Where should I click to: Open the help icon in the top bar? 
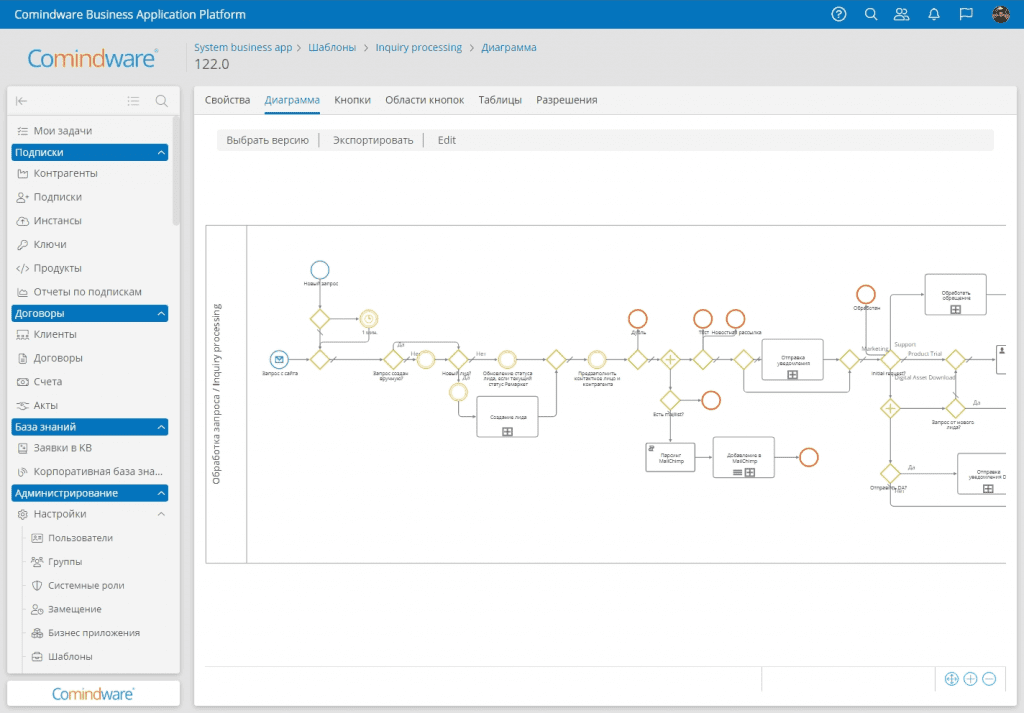pos(838,14)
